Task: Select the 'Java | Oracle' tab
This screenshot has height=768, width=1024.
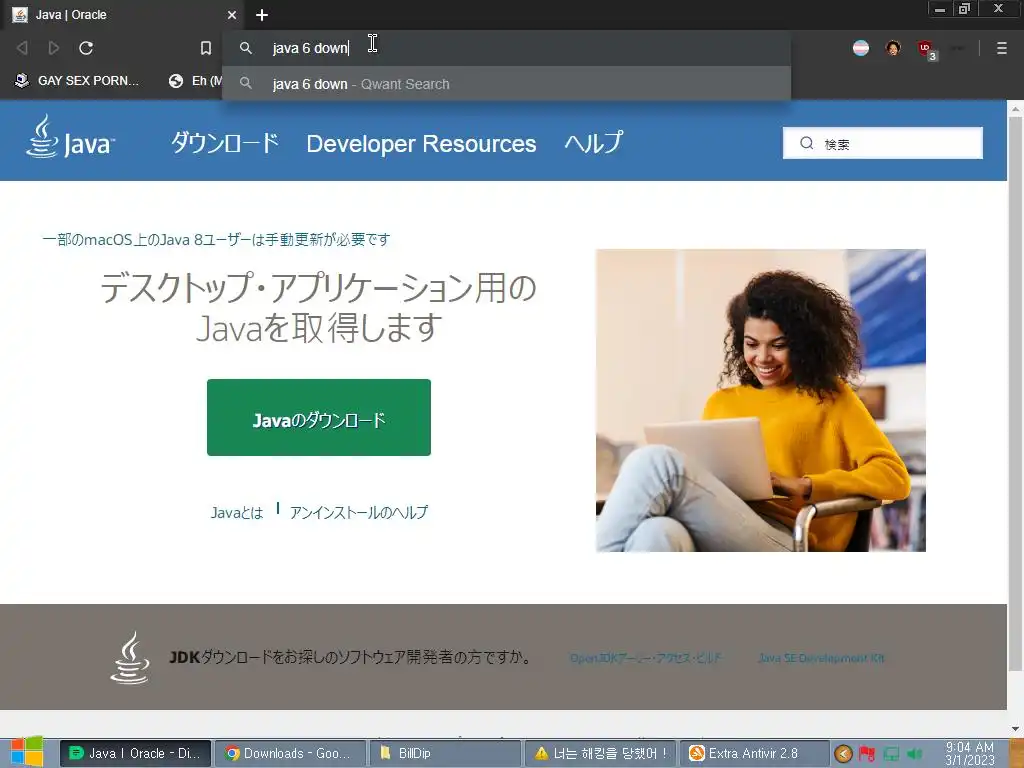Action: (x=124, y=14)
